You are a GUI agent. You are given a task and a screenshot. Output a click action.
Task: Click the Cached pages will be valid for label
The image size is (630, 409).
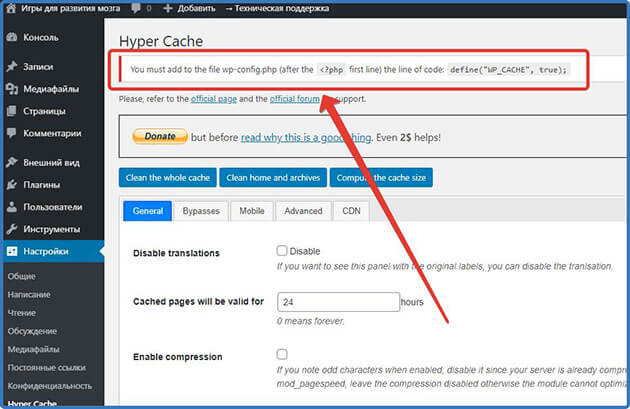tap(198, 301)
